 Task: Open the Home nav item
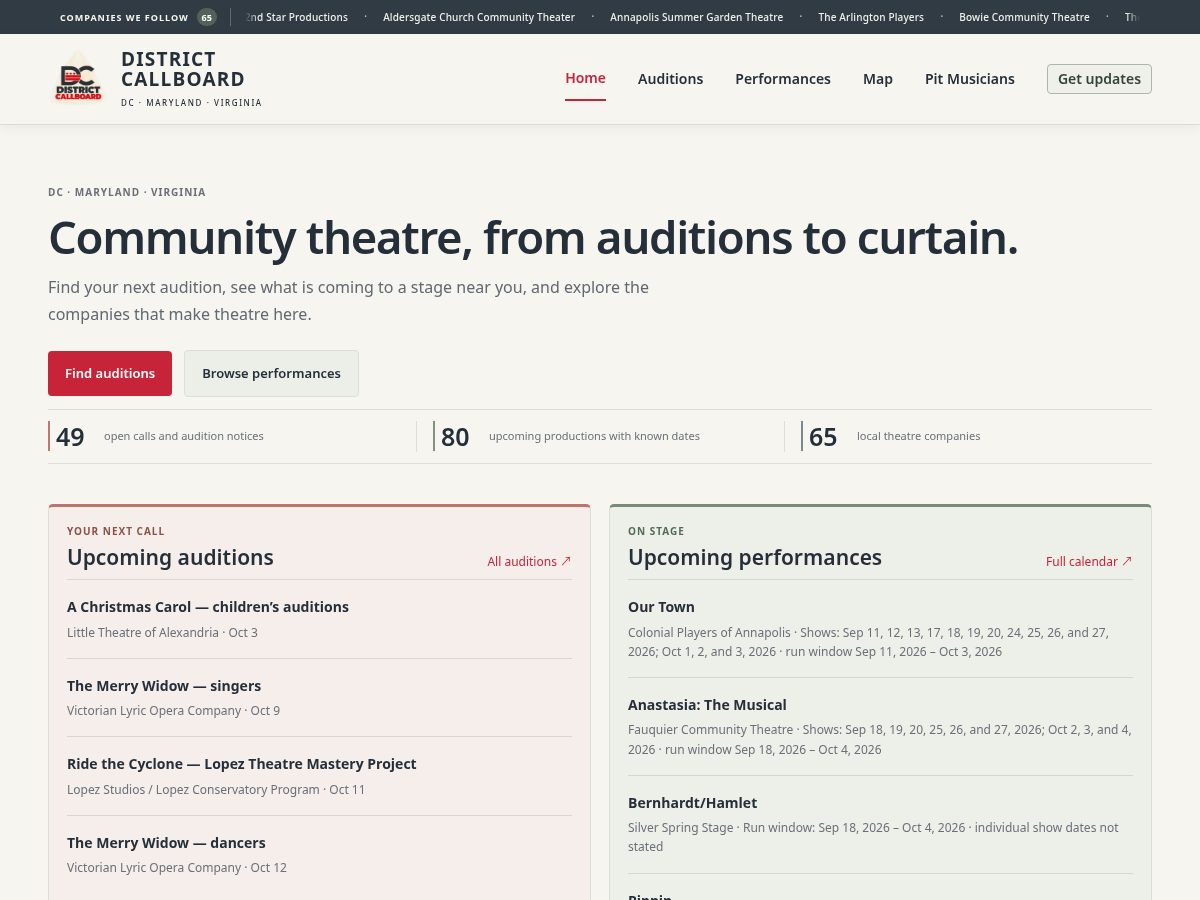click(x=585, y=78)
